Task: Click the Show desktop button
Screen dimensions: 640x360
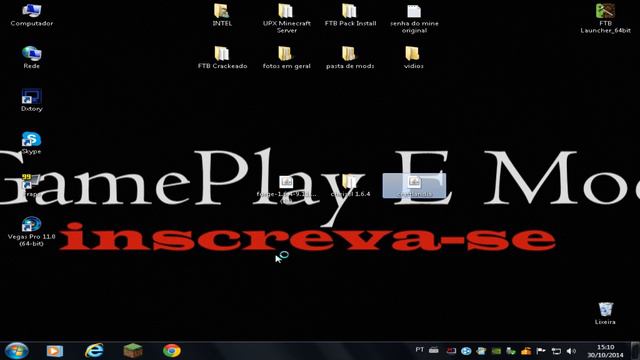Action: 636,351
